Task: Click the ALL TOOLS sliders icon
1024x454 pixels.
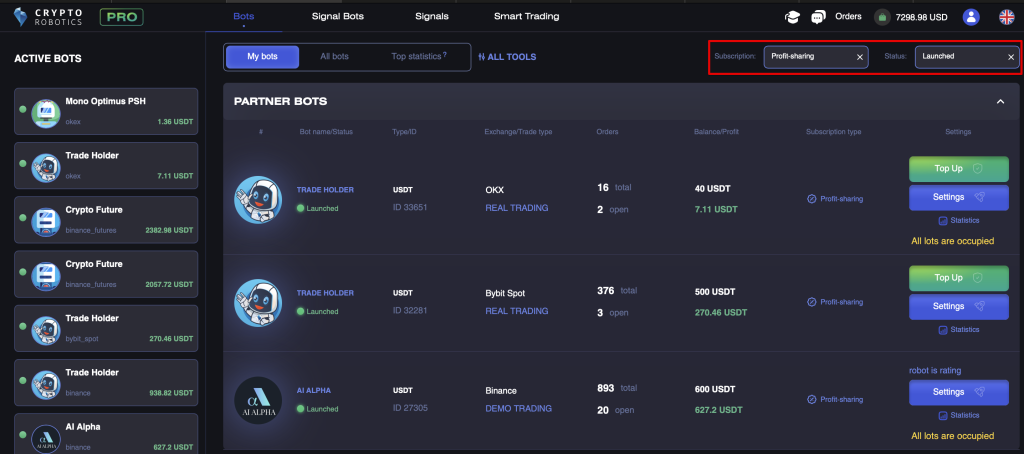Action: (x=482, y=57)
